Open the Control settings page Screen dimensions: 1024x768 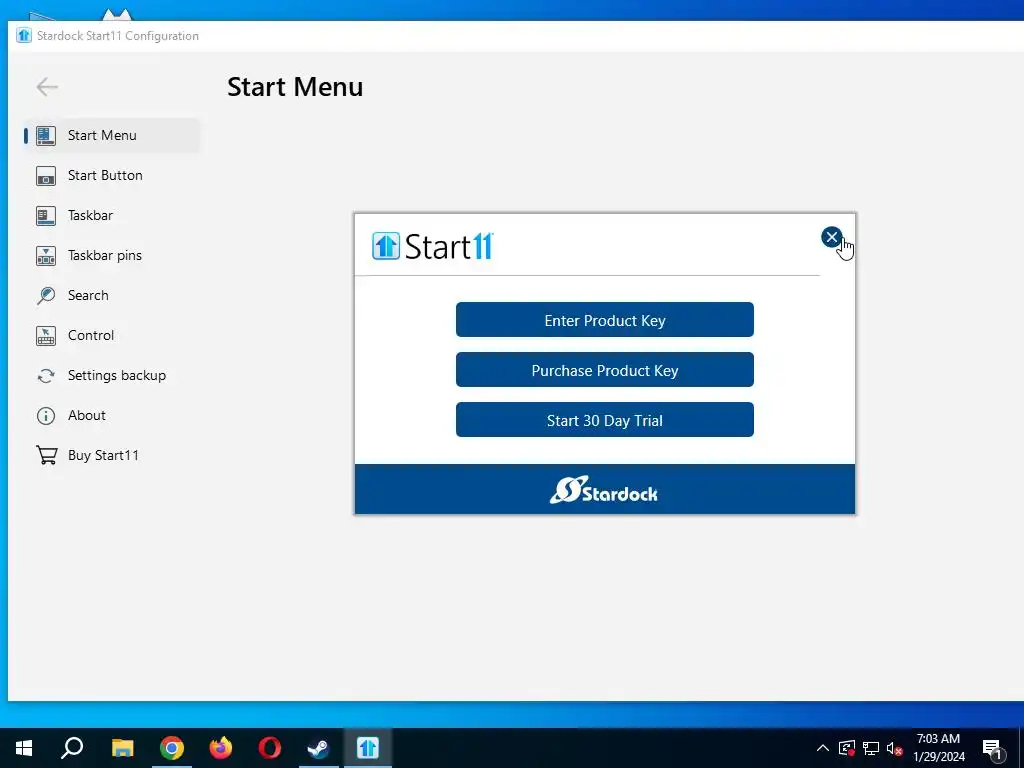pos(91,336)
